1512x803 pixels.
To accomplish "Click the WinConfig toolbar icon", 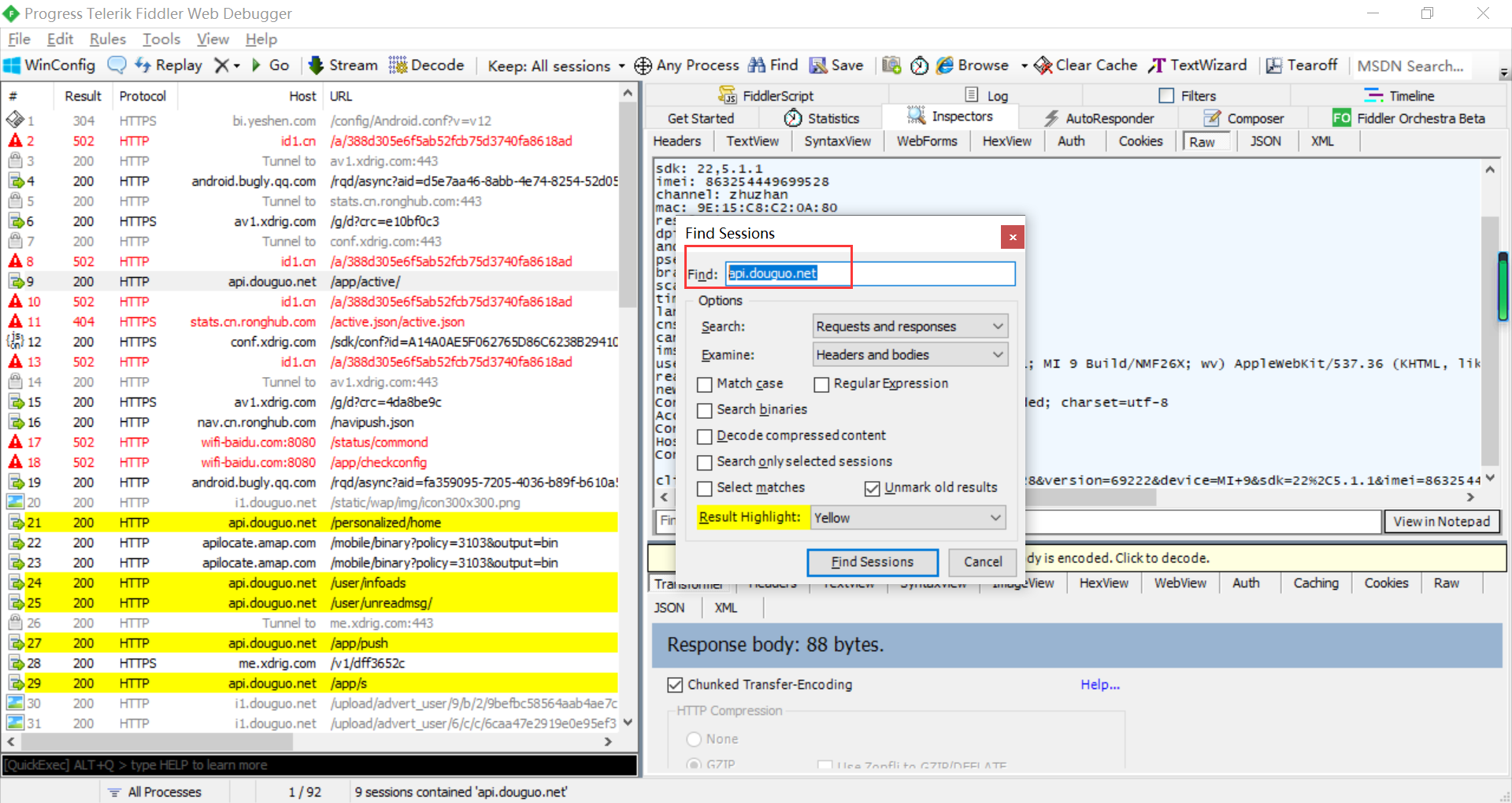I will [x=13, y=65].
